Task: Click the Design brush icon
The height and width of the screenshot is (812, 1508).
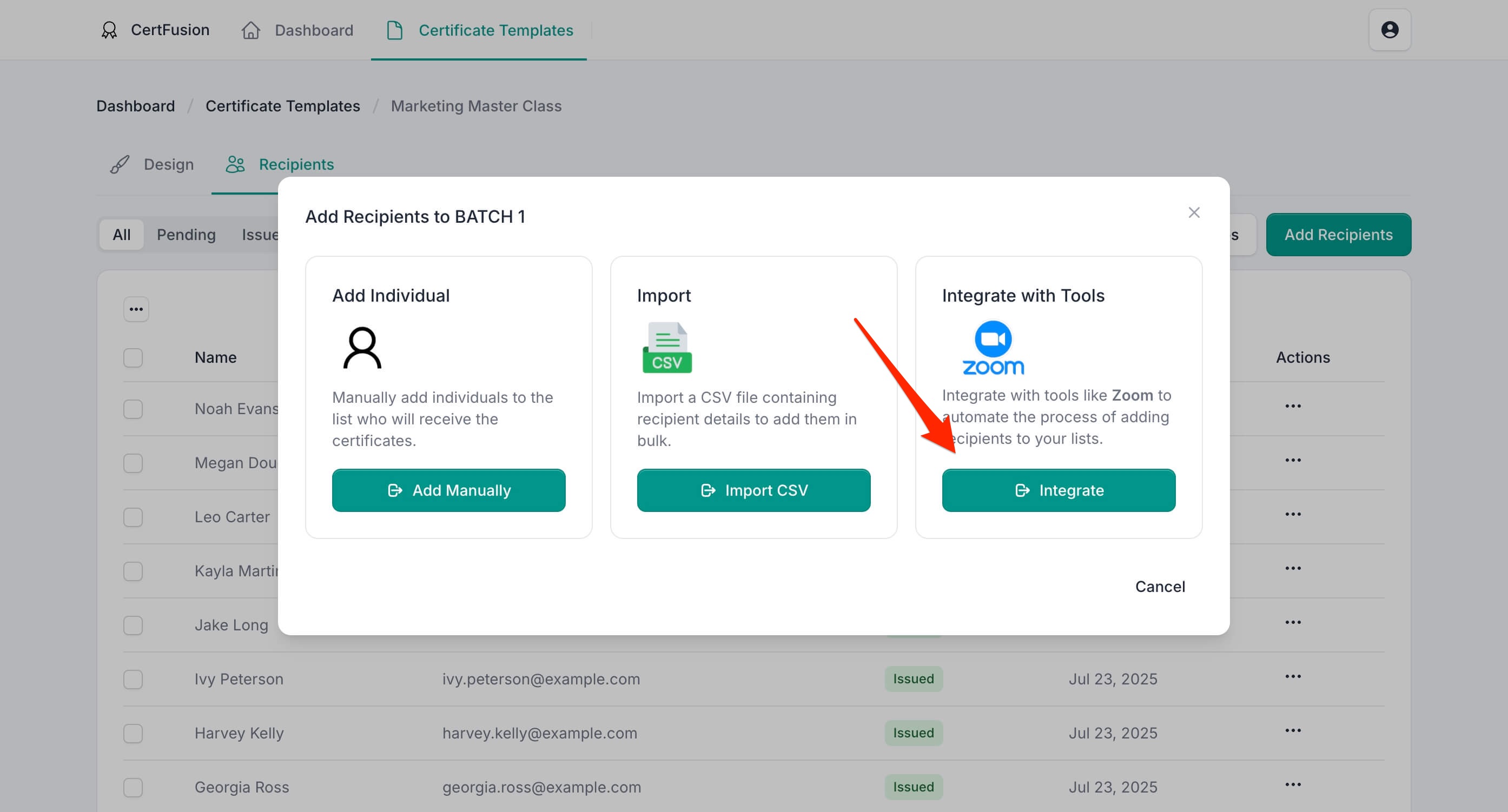Action: 120,164
